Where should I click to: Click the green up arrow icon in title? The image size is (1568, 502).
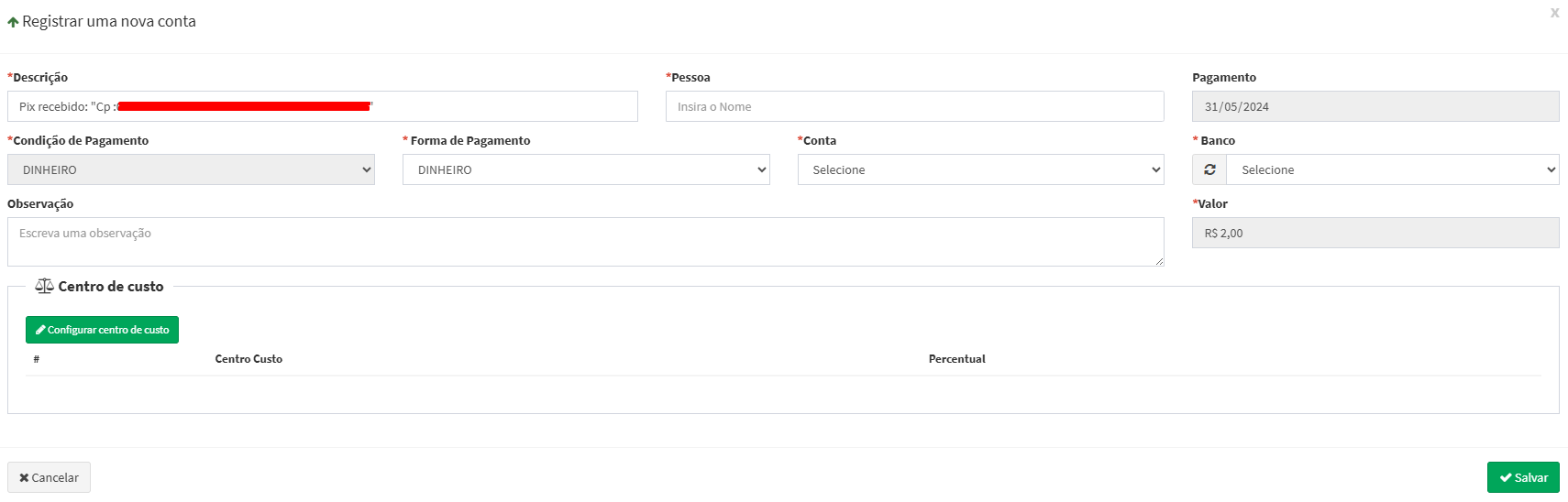[x=13, y=22]
